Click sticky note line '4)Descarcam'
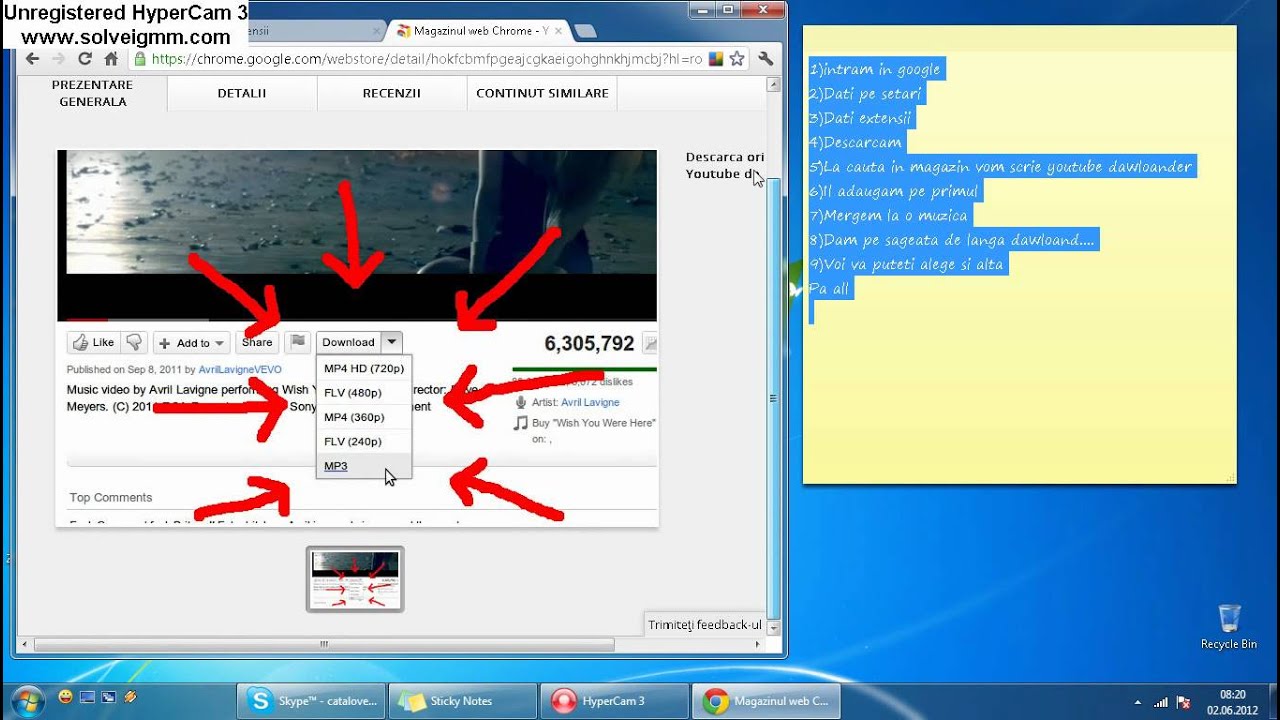 pos(855,143)
